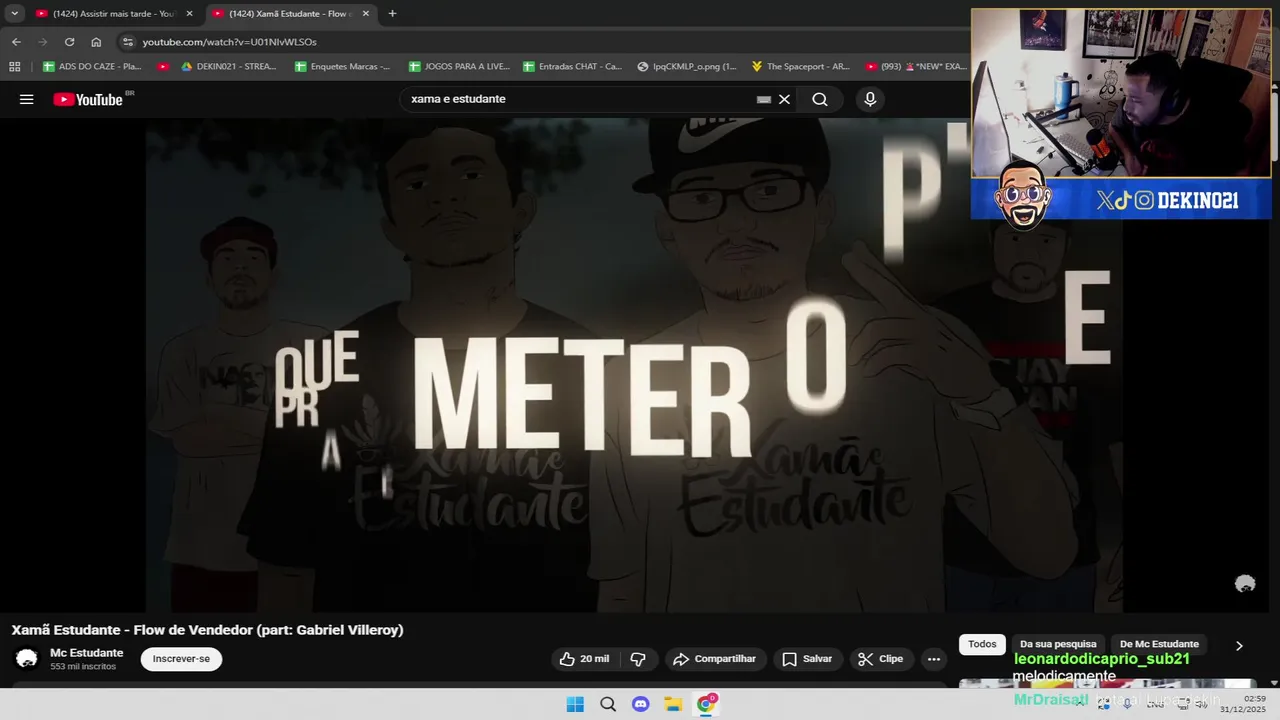Show more filter chips with right chevron

(x=1239, y=646)
